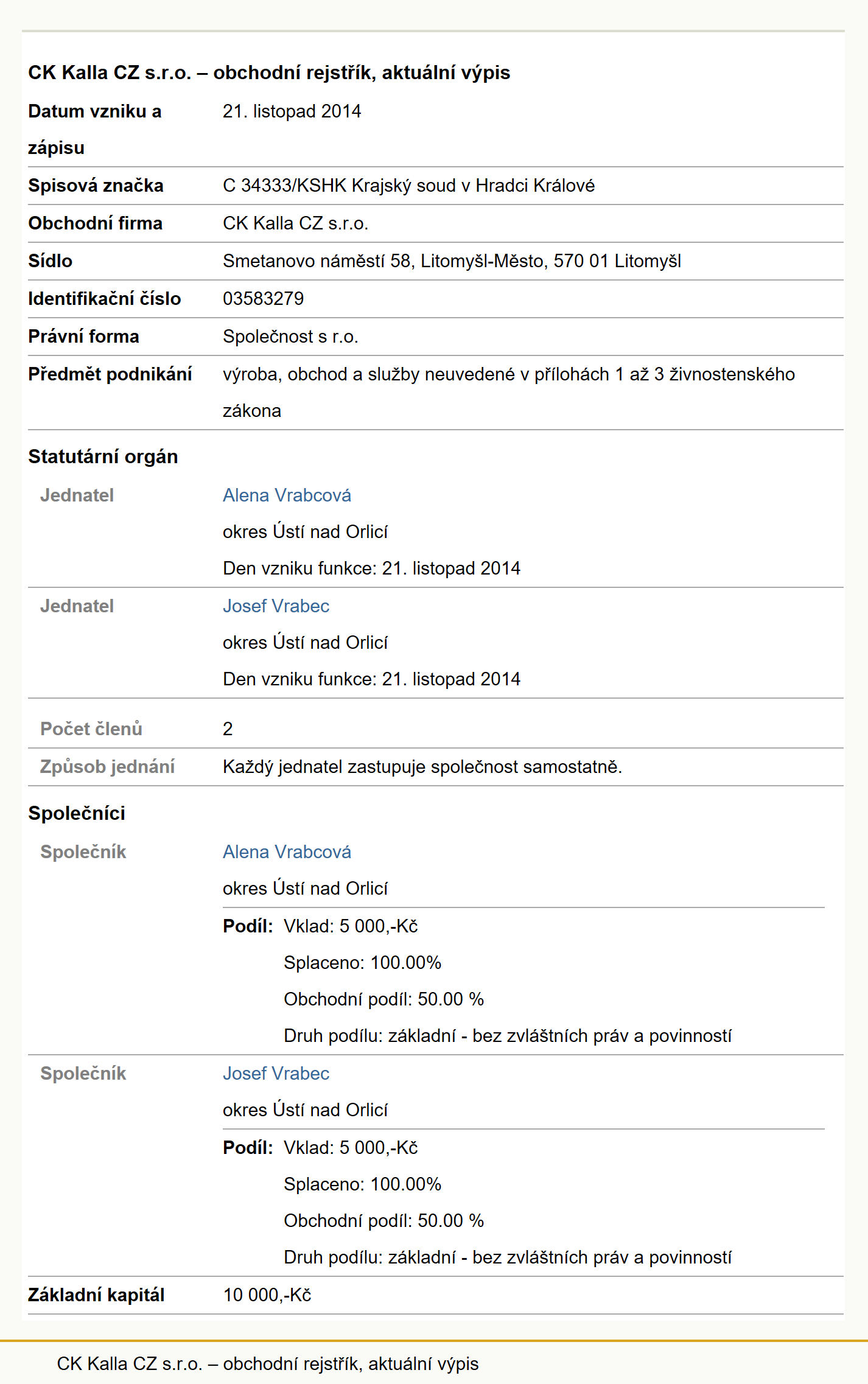Click the footer caption CK Kalla CZ s.r.o.
This screenshot has height=1384, width=868.
[x=268, y=1364]
